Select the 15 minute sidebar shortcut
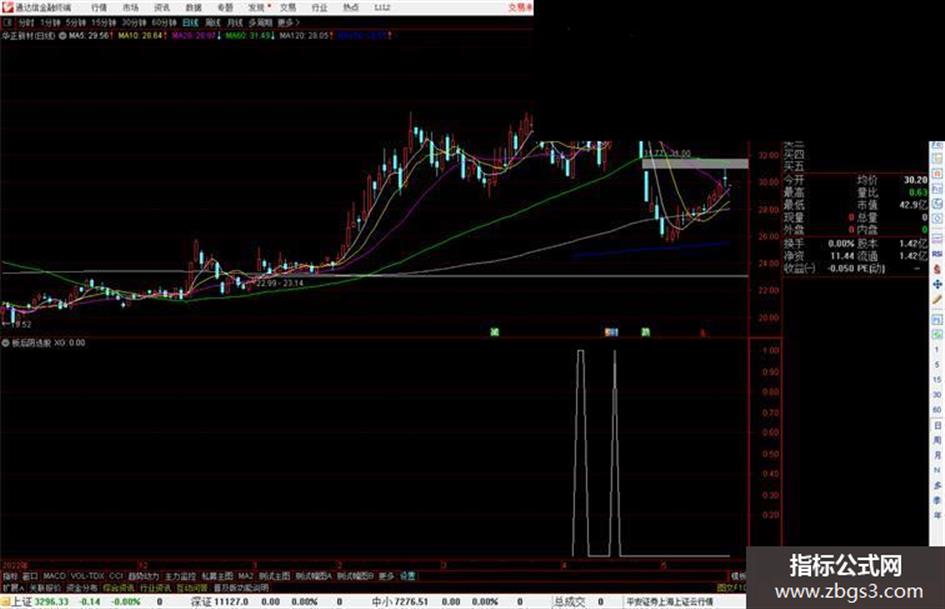 tap(937, 379)
